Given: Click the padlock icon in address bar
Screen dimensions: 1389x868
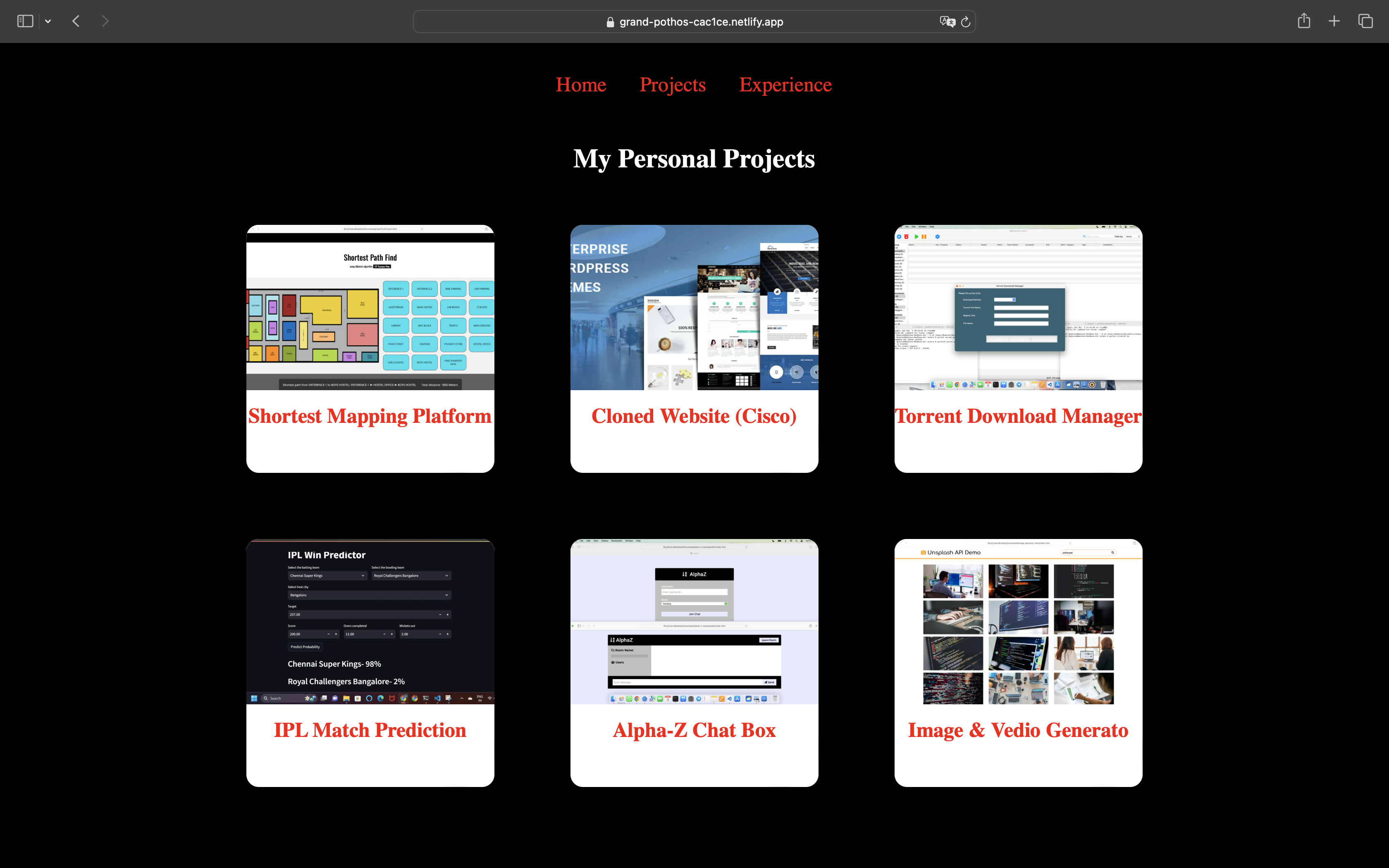Looking at the screenshot, I should tap(610, 22).
